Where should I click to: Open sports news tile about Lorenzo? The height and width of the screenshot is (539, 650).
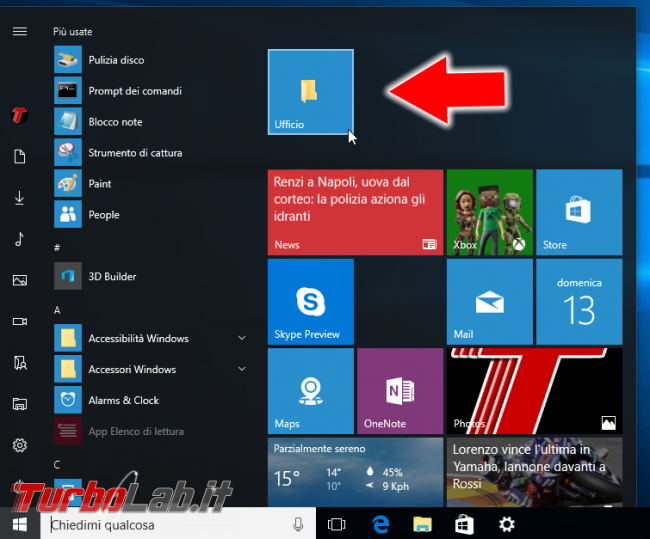pyautogui.click(x=534, y=472)
